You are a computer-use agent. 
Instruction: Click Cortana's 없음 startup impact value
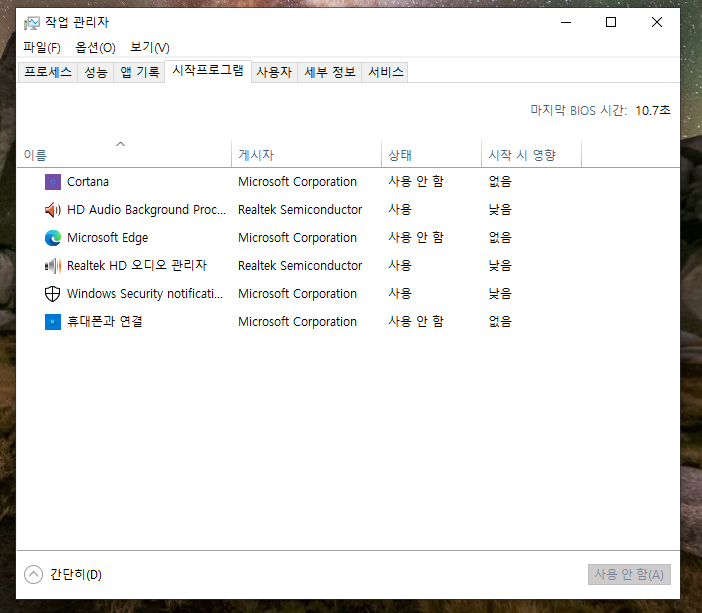tap(500, 182)
